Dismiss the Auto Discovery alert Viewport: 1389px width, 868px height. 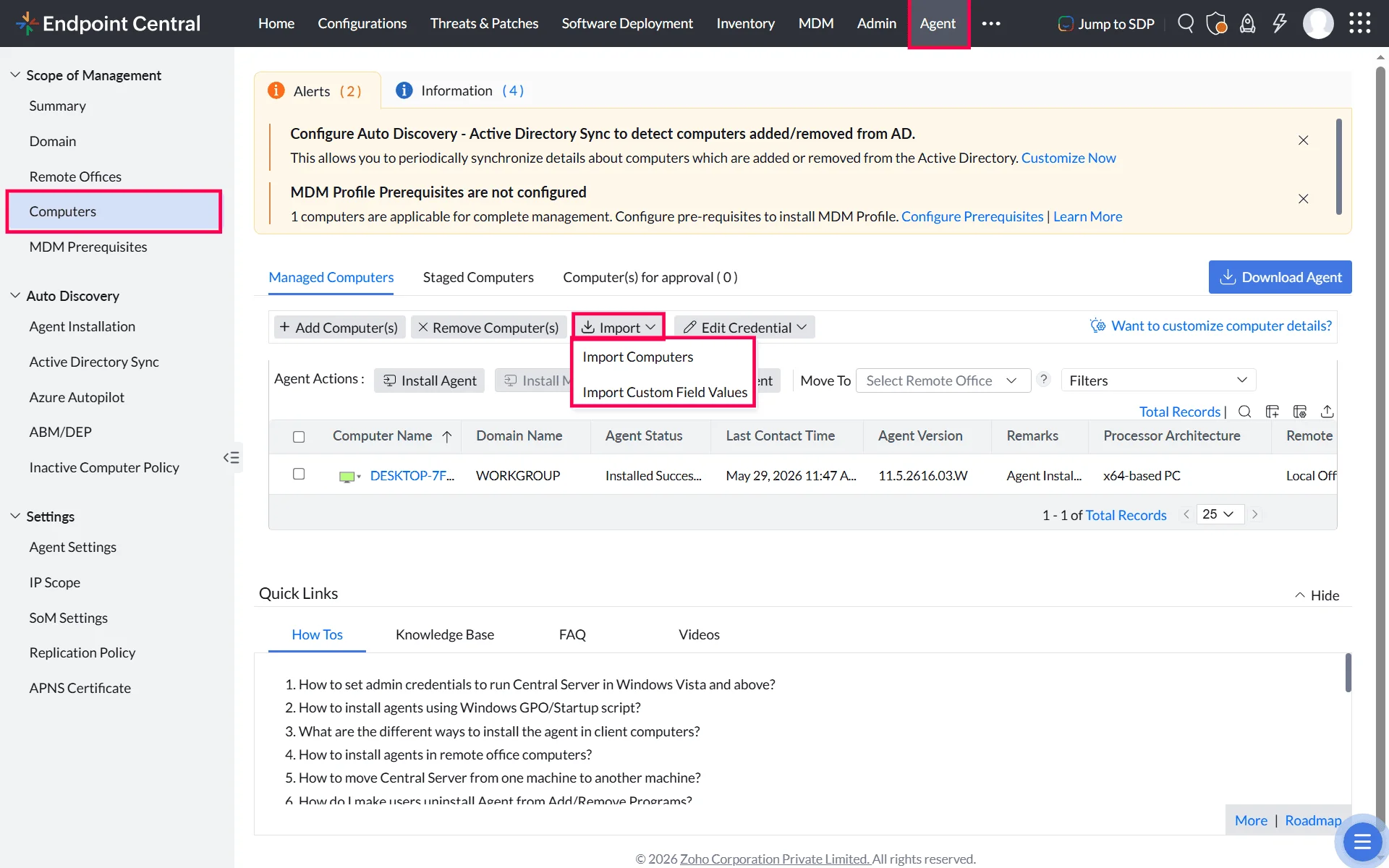coord(1304,140)
